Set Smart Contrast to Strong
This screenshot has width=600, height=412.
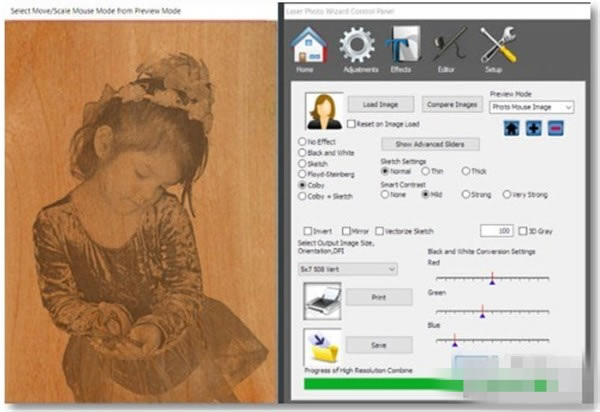pos(466,195)
